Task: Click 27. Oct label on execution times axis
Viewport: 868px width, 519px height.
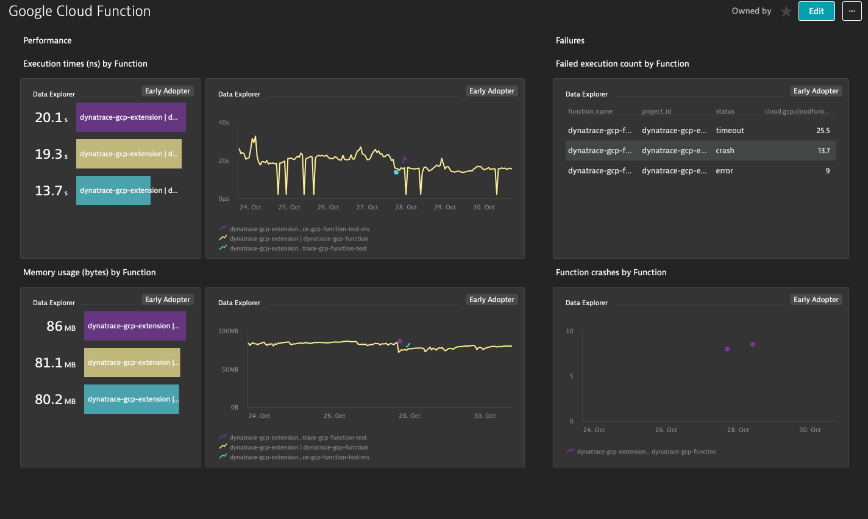Action: [366, 207]
